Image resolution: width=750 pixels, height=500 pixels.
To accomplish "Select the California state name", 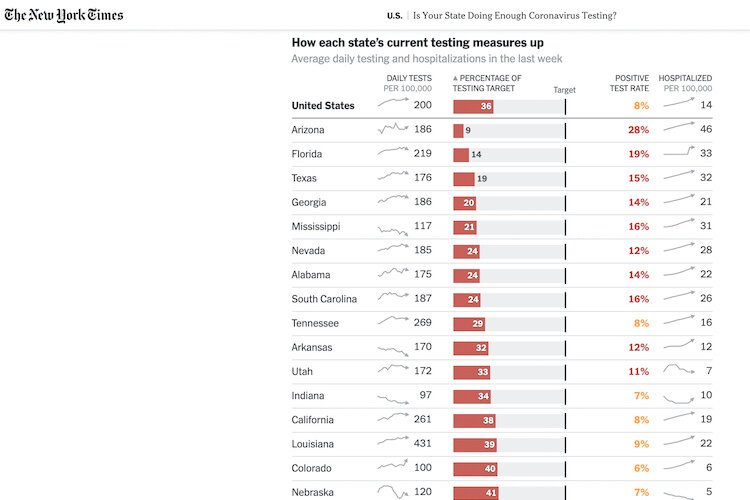I will pyautogui.click(x=312, y=420).
